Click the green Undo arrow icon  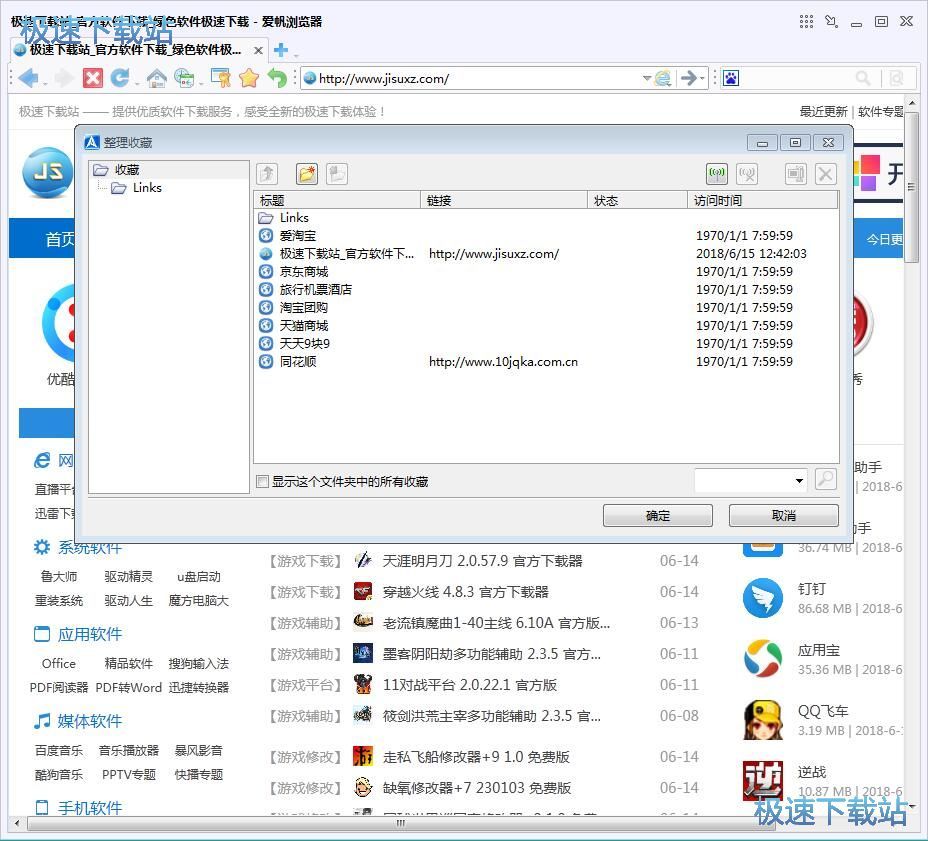278,78
